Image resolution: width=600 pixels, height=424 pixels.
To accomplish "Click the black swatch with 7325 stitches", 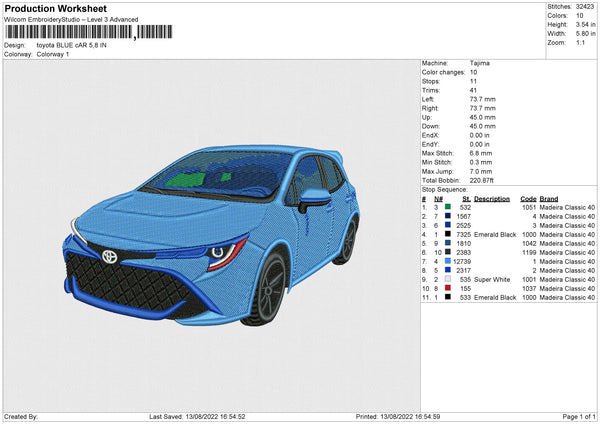I will click(x=448, y=234).
